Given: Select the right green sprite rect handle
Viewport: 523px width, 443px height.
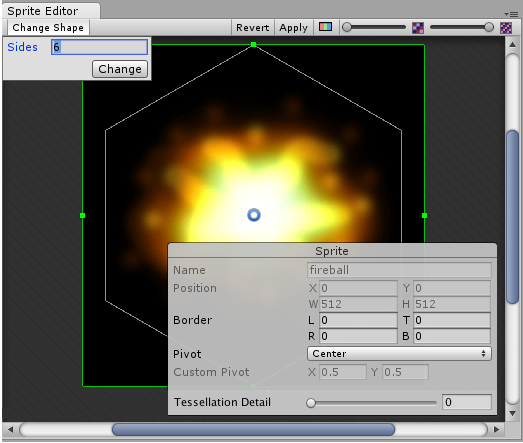Looking at the screenshot, I should point(424,215).
